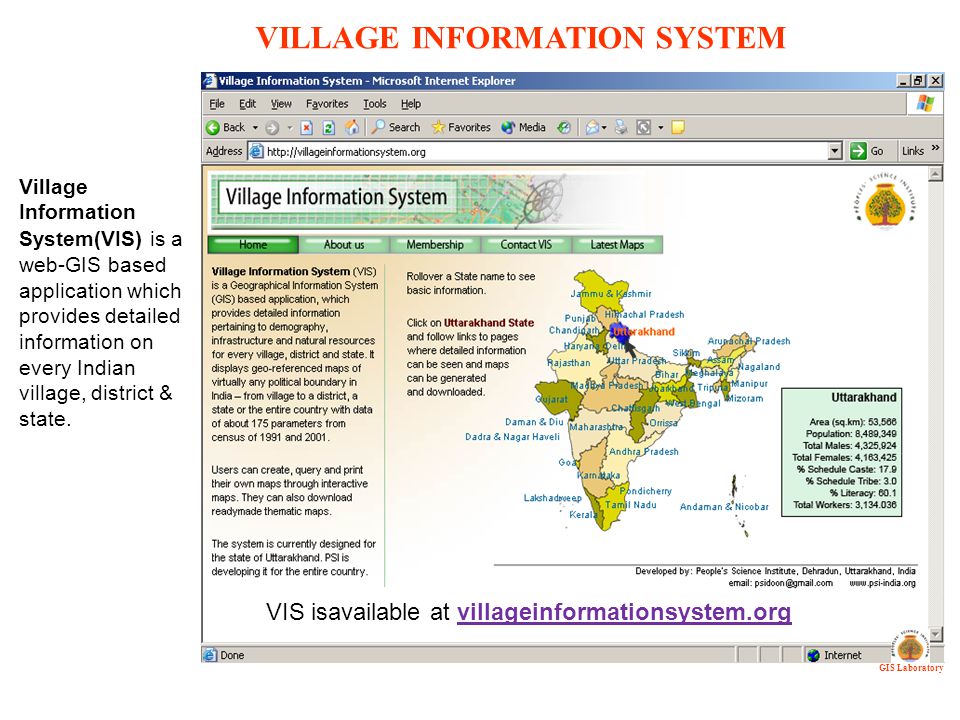Click Pondicherry label on the map

(x=646, y=491)
